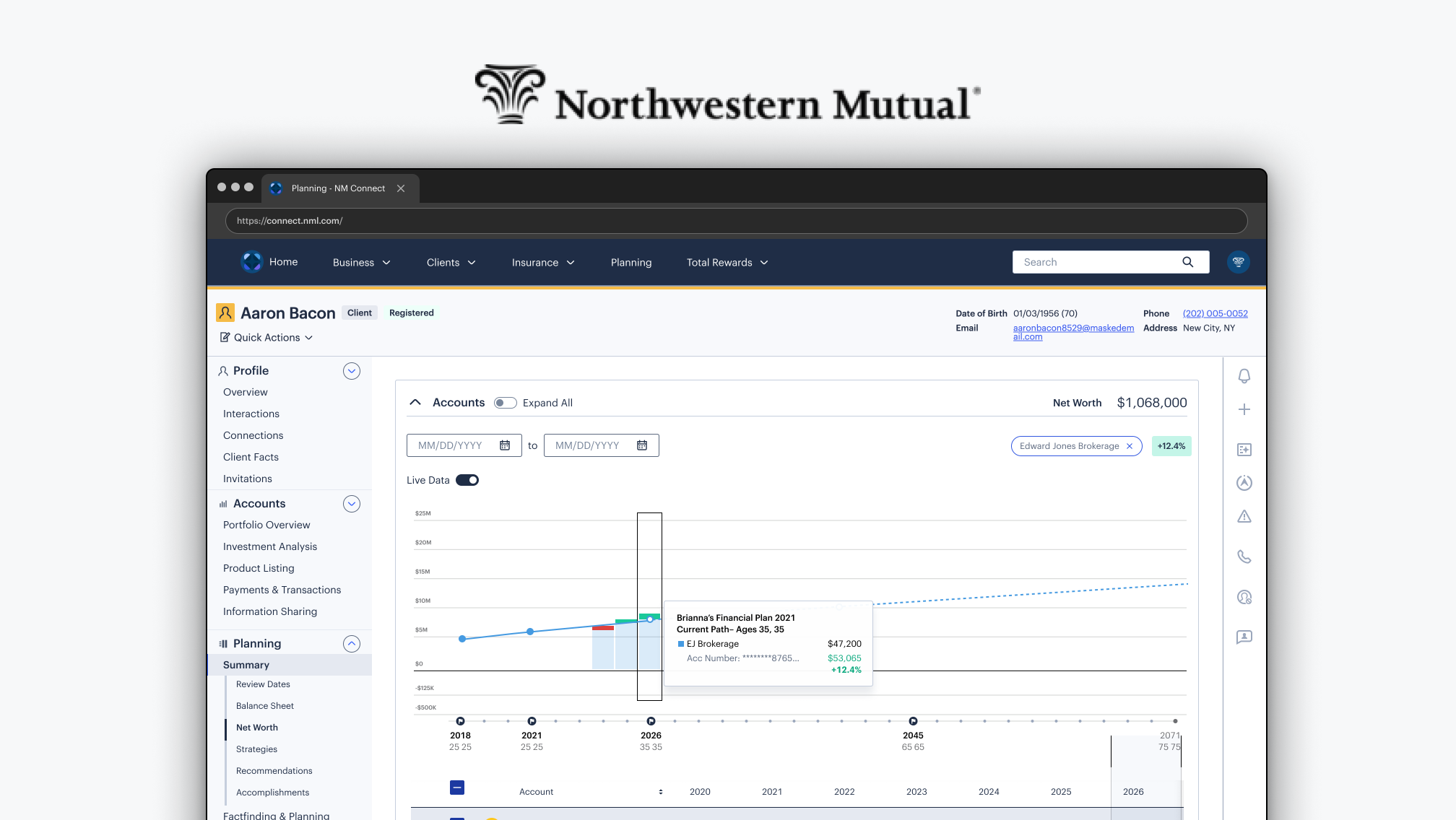Viewport: 1456px width, 820px height.
Task: Open the Balance Sheet sub-item
Action: [265, 706]
